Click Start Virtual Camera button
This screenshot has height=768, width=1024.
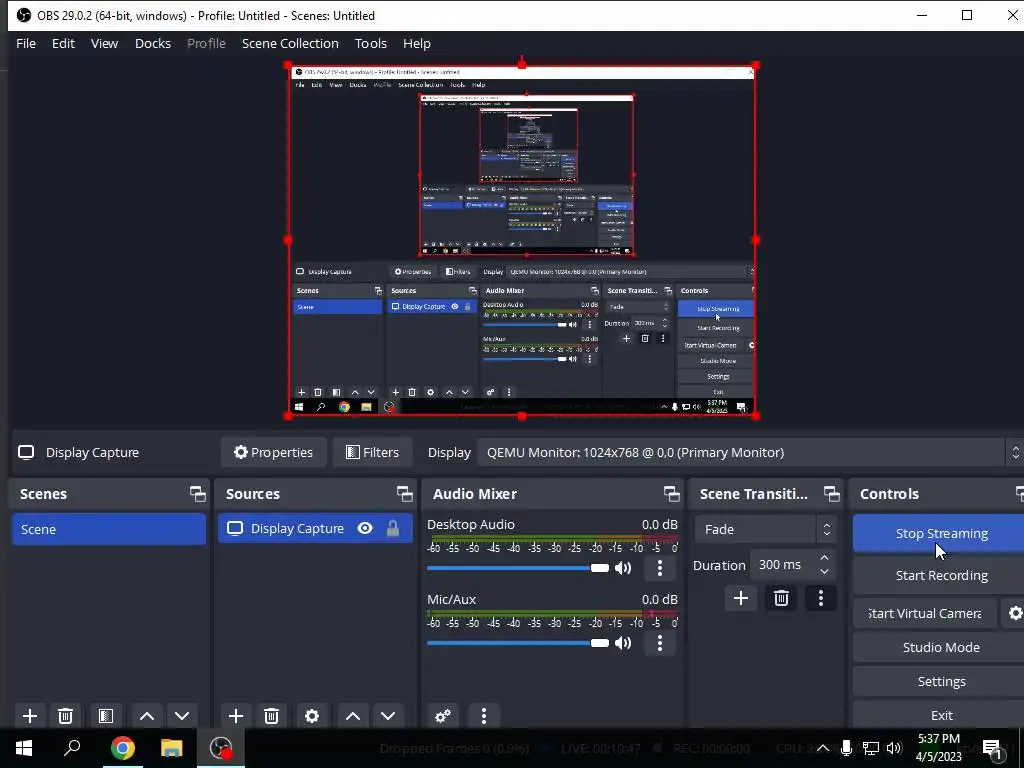925,613
